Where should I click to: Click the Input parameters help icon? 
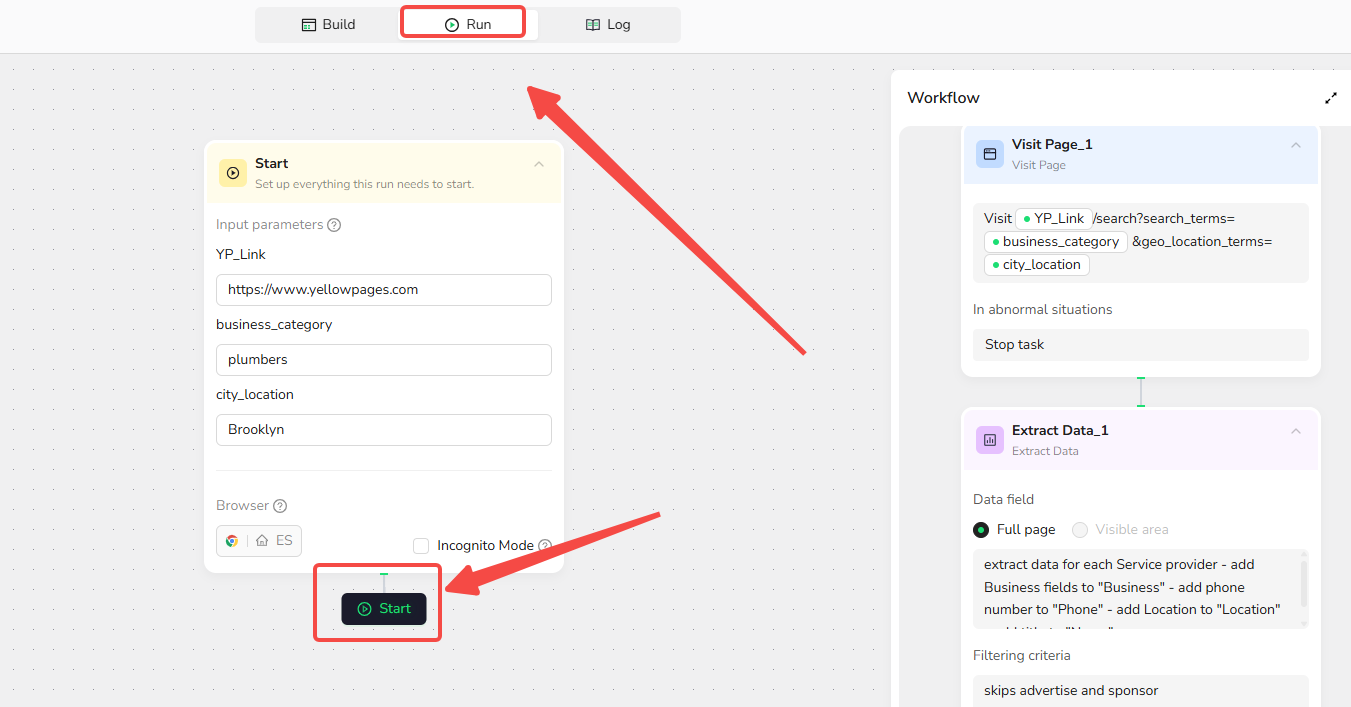click(x=334, y=225)
